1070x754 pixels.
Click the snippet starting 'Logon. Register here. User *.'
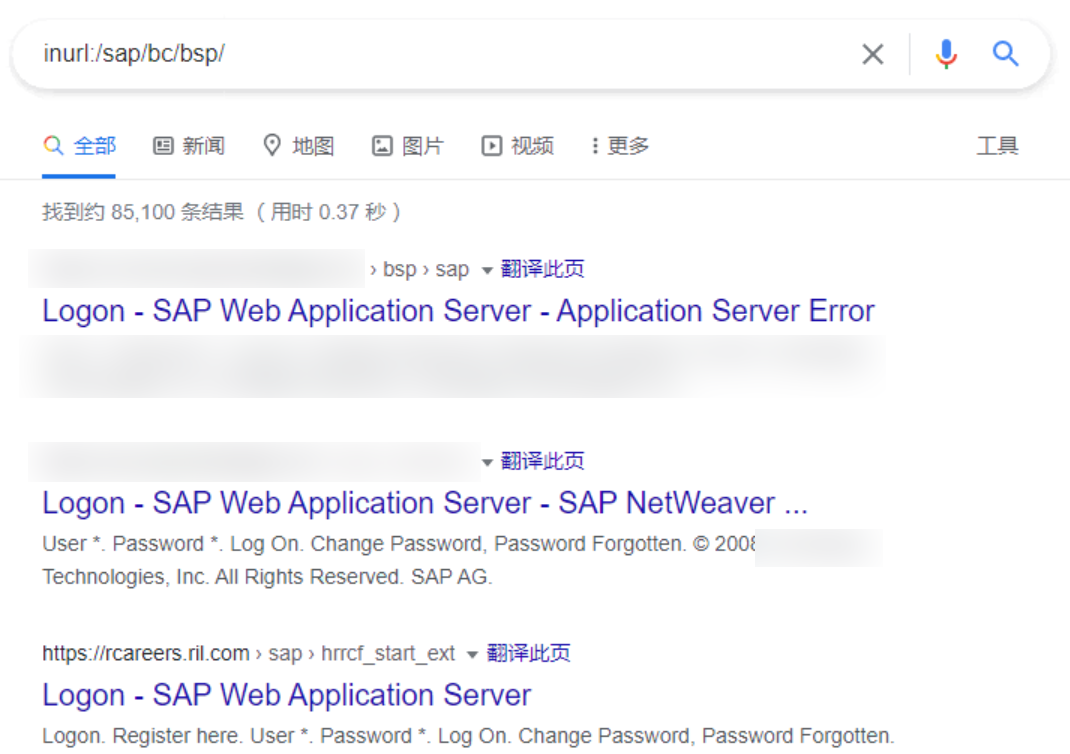[468, 736]
